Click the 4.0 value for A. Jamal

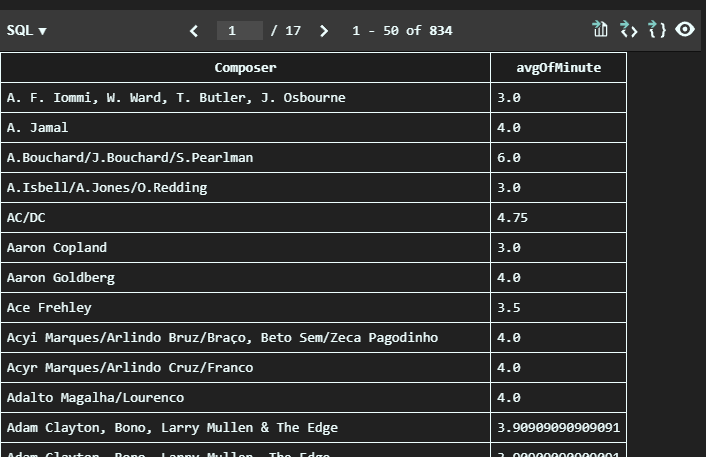coord(558,128)
